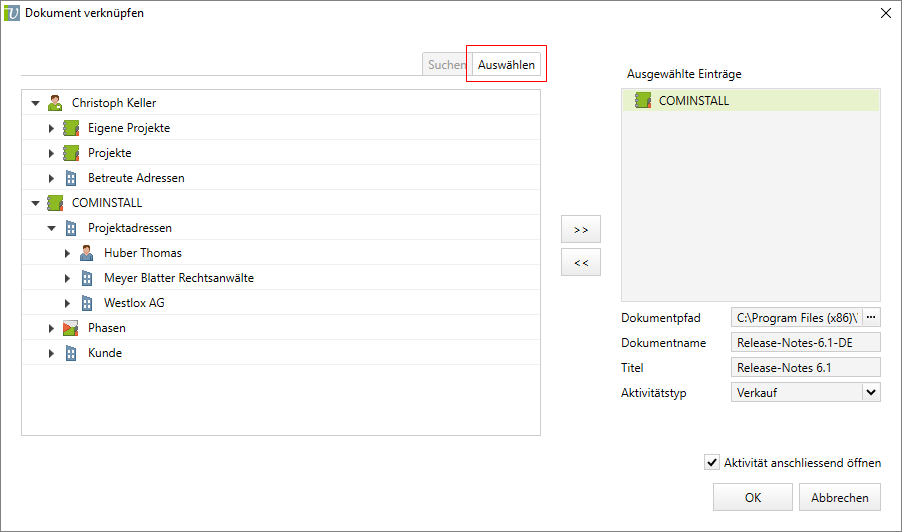
Task: Click the Phasen icon in tree
Action: point(71,328)
